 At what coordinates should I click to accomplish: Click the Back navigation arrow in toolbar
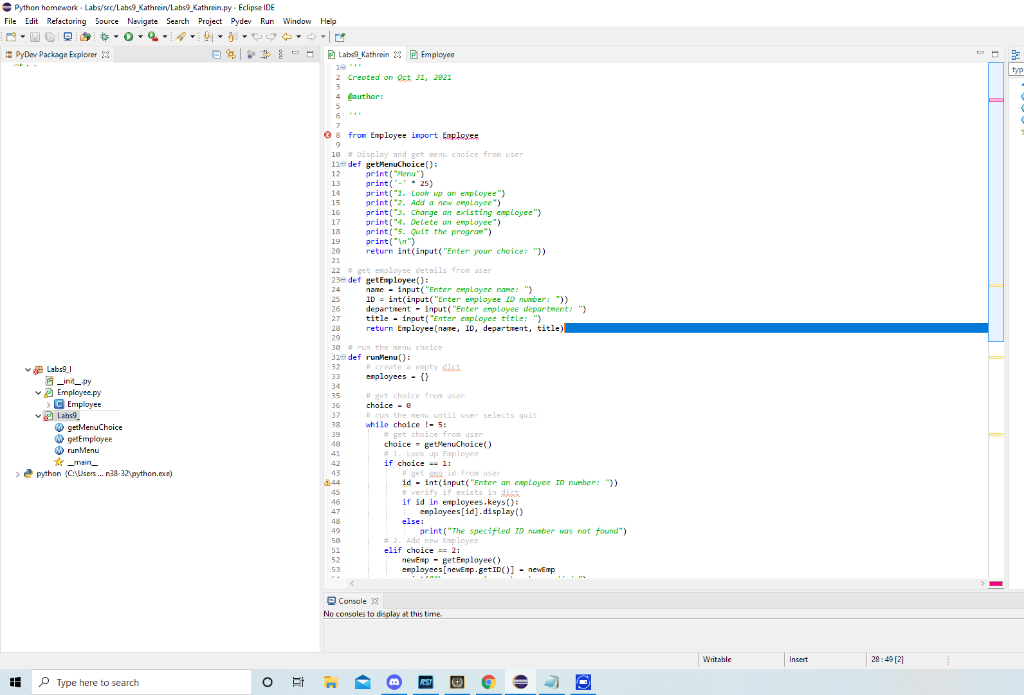(x=287, y=37)
